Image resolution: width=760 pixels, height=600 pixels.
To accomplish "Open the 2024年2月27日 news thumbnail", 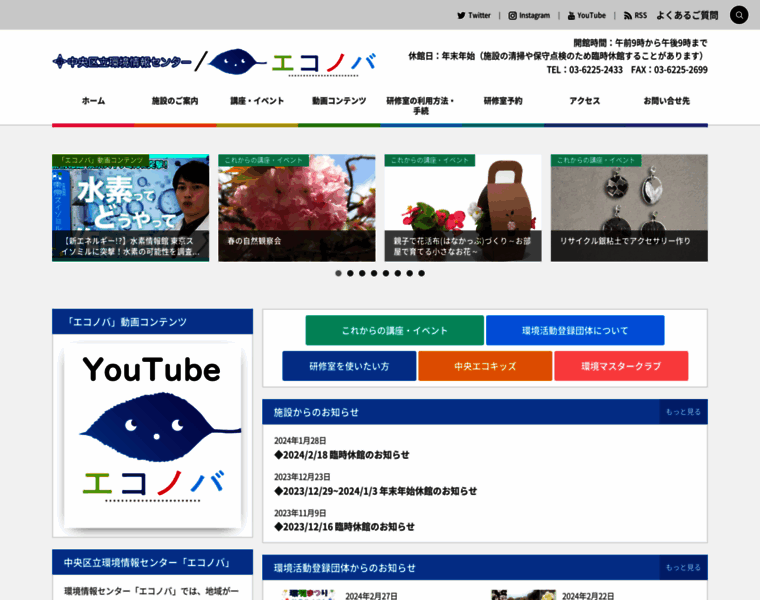I will 308,595.
